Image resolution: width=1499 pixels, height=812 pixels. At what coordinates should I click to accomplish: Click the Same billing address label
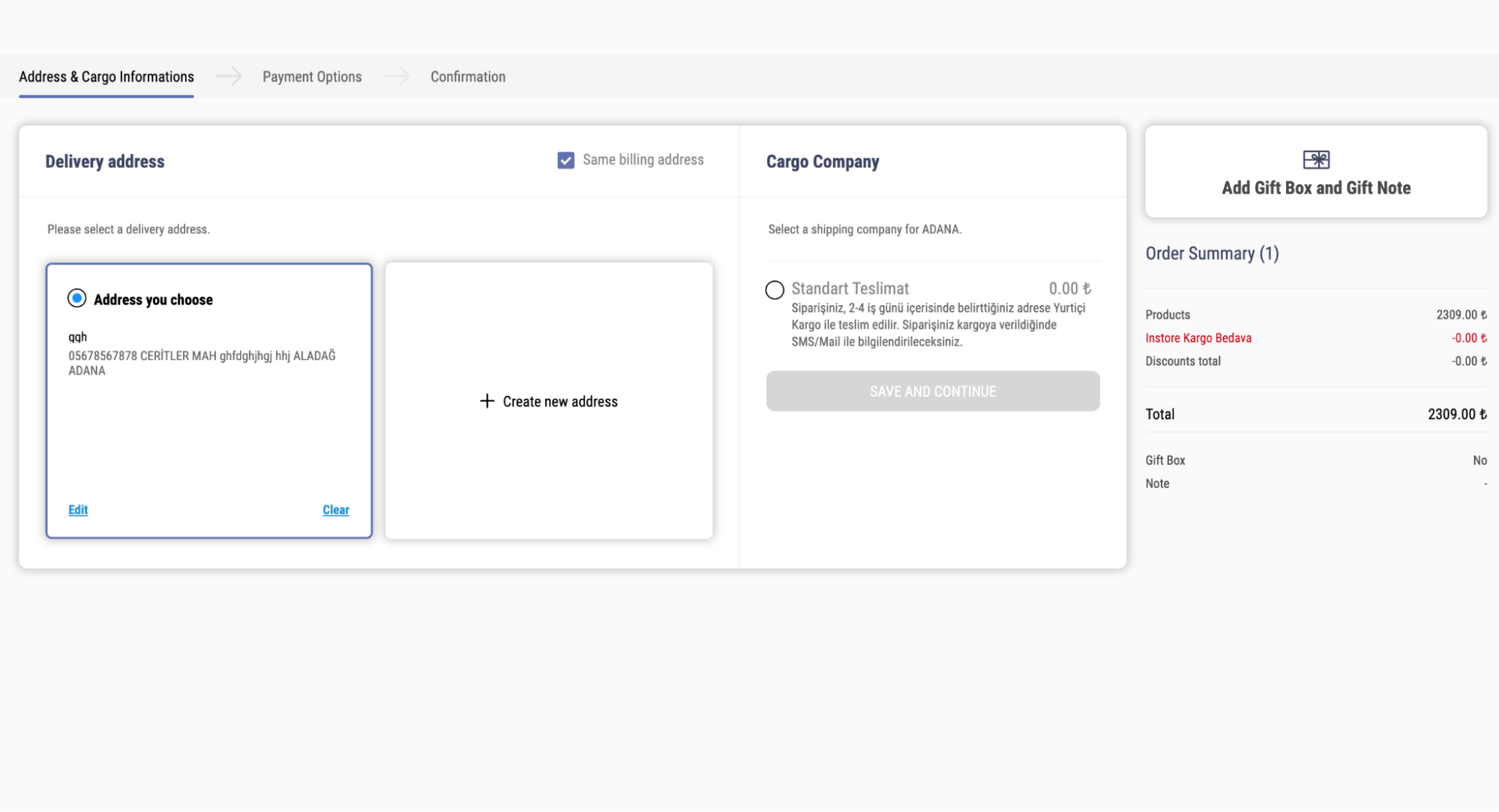tap(643, 160)
